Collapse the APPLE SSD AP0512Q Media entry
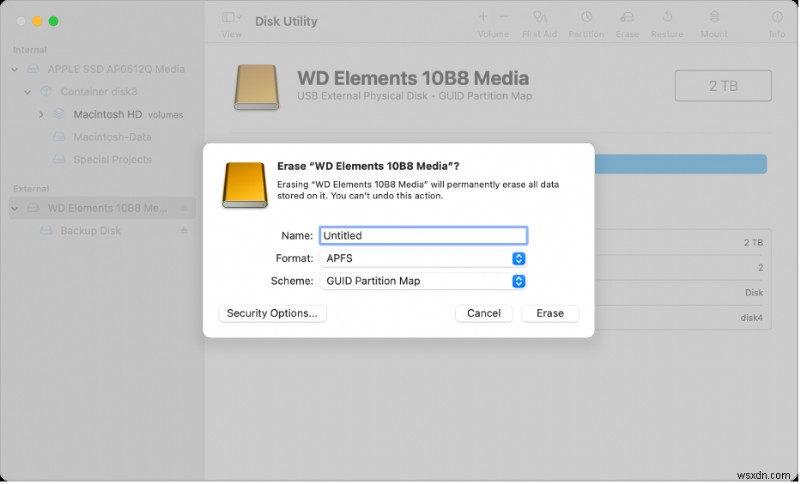 [15, 69]
